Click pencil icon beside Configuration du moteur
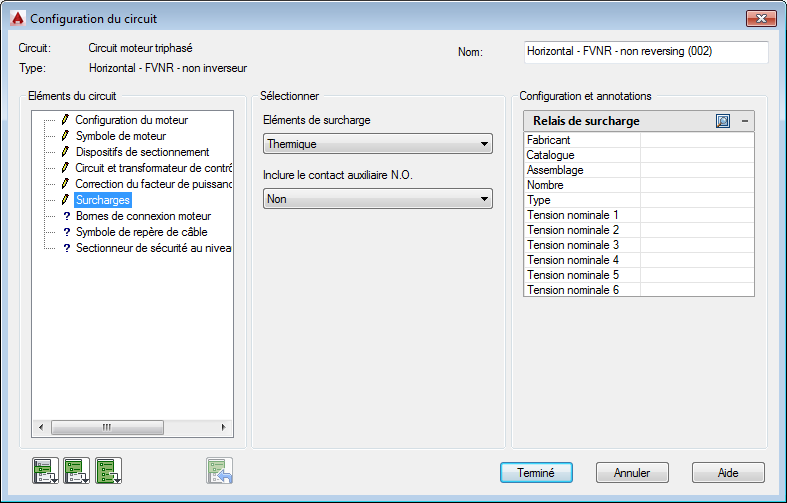This screenshot has height=503, width=787. tap(66, 120)
